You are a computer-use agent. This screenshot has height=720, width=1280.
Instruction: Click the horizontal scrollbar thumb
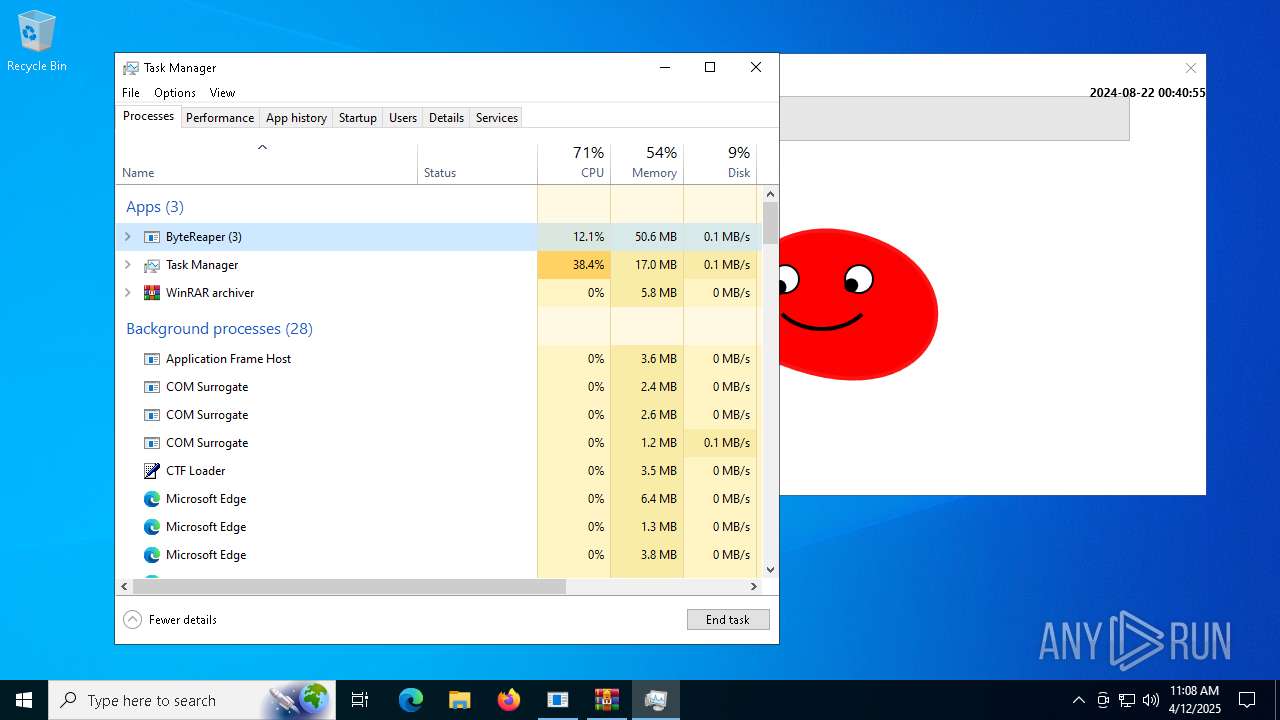349,587
